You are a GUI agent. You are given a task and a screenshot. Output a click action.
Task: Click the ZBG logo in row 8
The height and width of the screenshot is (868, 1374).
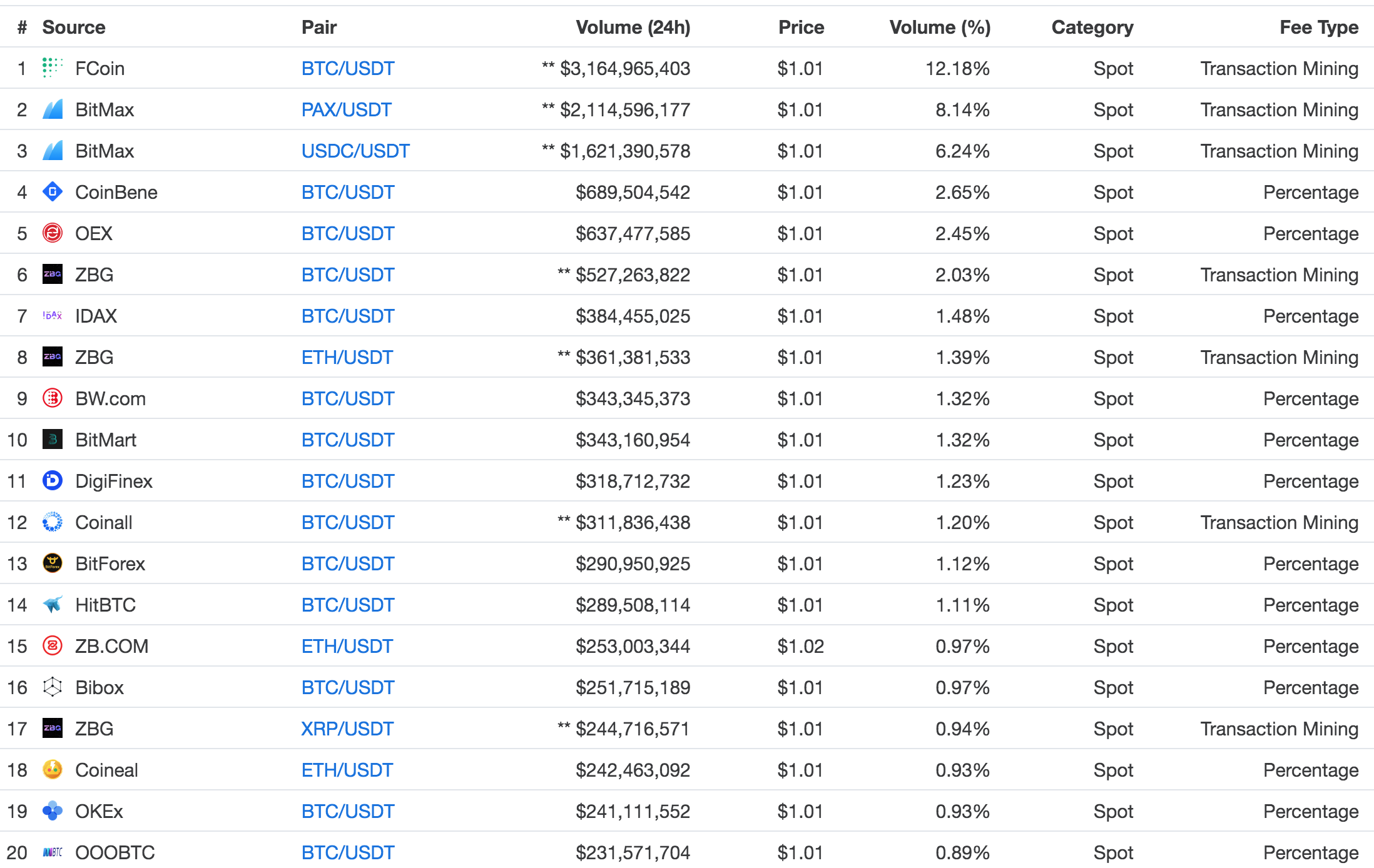[53, 356]
